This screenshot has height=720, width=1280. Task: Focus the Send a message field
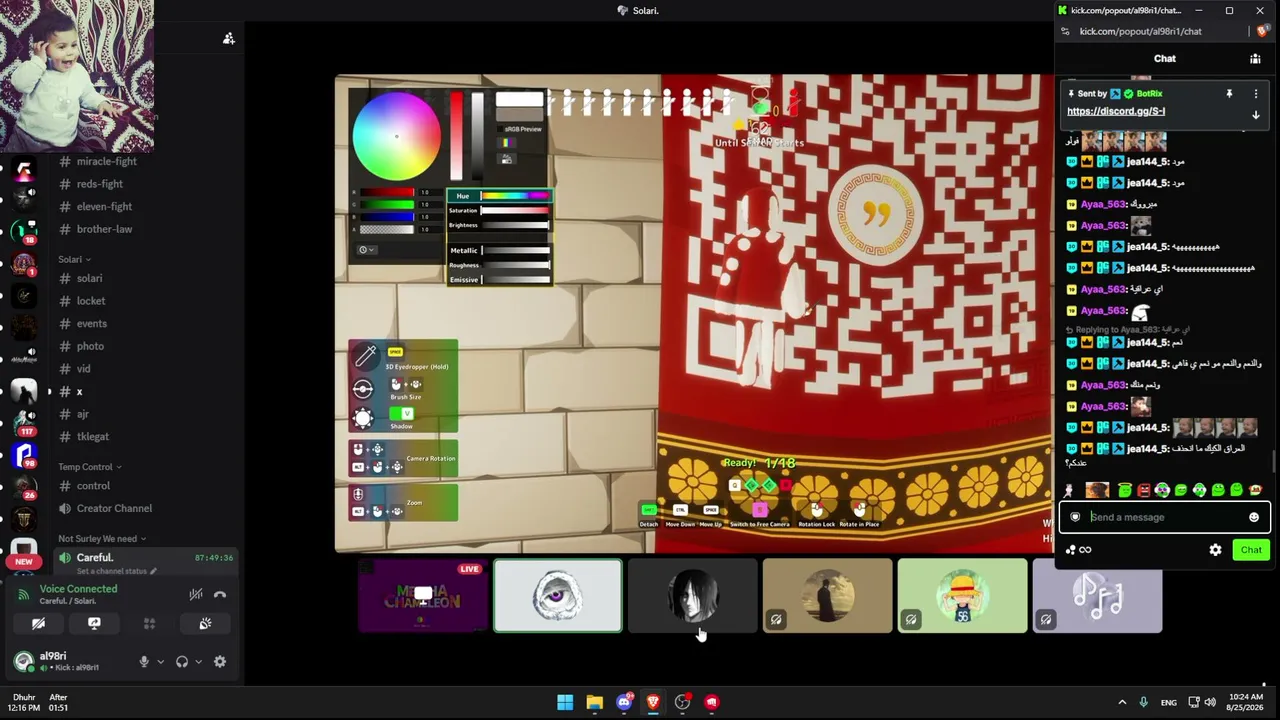[1165, 517]
